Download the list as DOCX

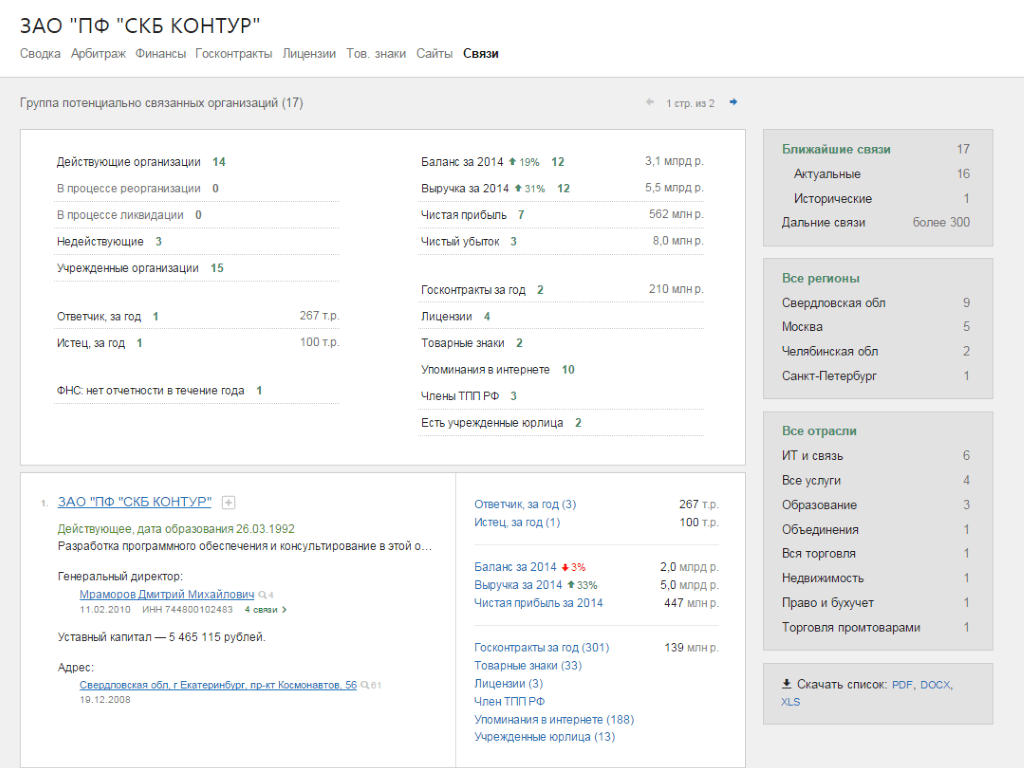pyautogui.click(x=935, y=684)
